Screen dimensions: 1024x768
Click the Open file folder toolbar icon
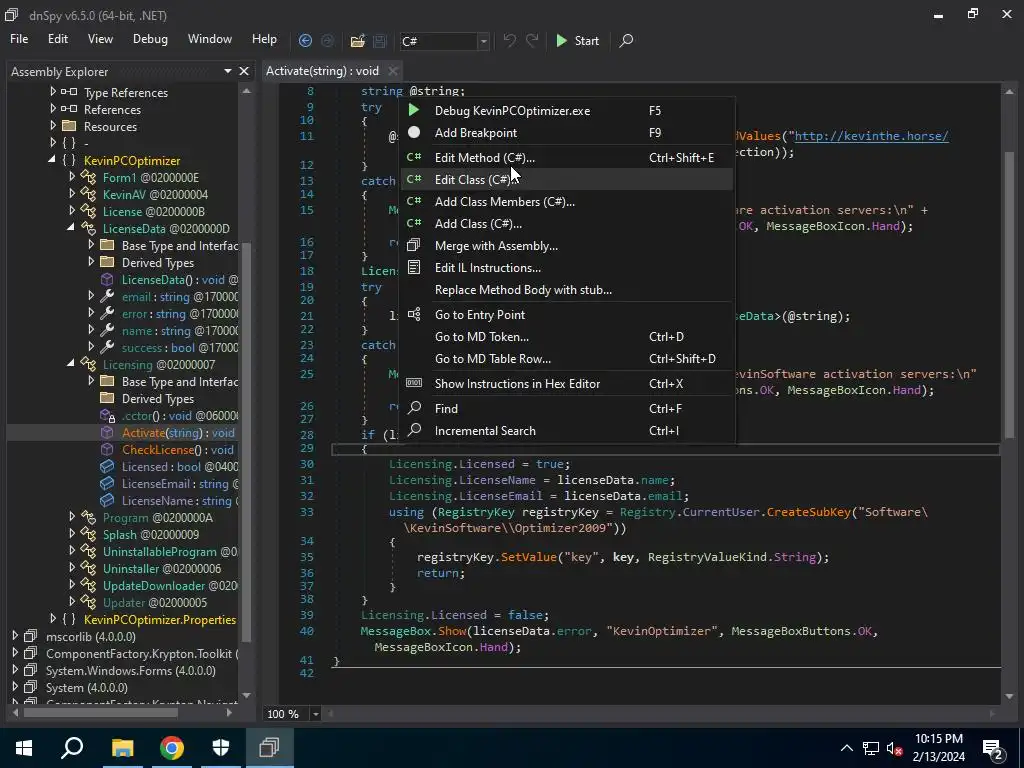coord(357,41)
